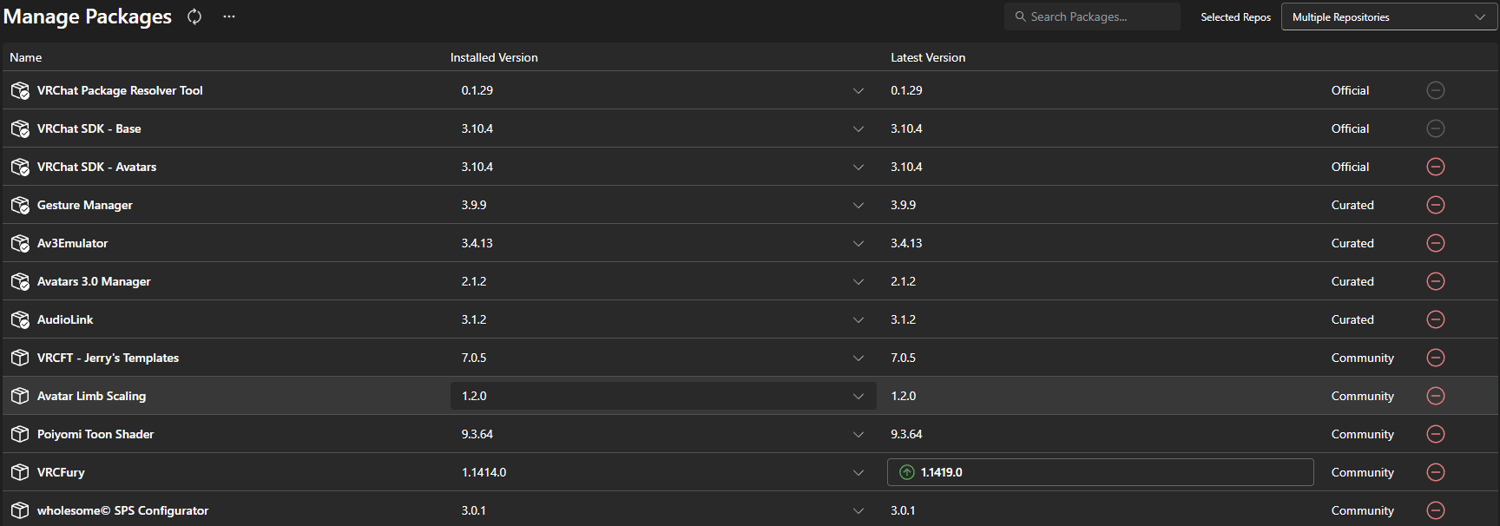Update VRCFury to version 1.1419.0
The width and height of the screenshot is (1500, 526).
[1100, 472]
